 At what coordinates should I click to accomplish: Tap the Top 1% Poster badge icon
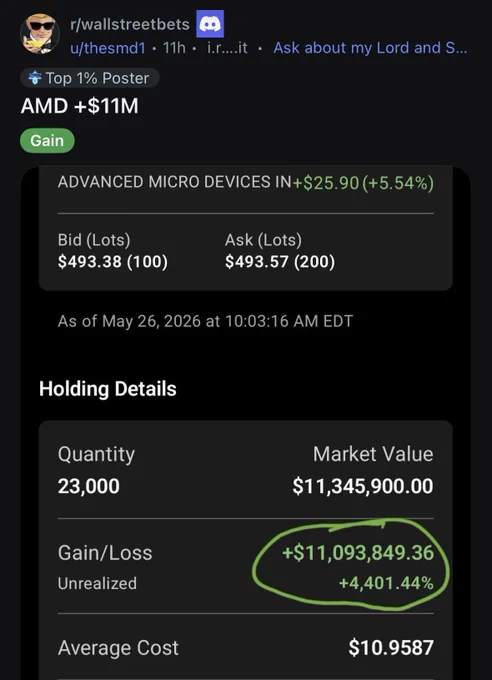click(x=34, y=78)
